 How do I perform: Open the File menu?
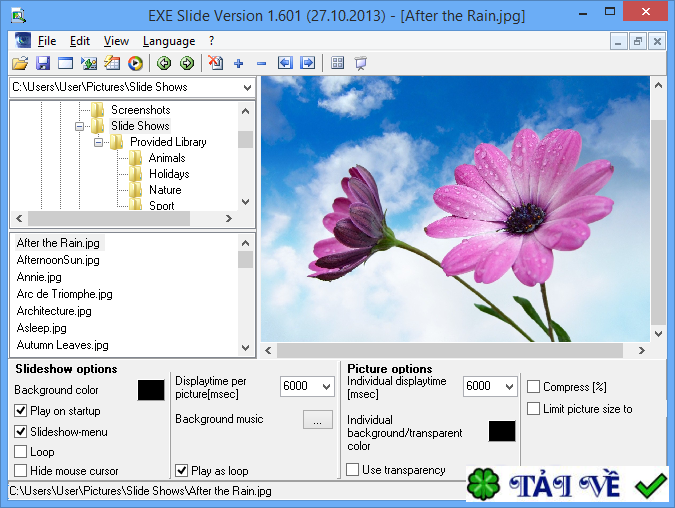click(x=47, y=41)
